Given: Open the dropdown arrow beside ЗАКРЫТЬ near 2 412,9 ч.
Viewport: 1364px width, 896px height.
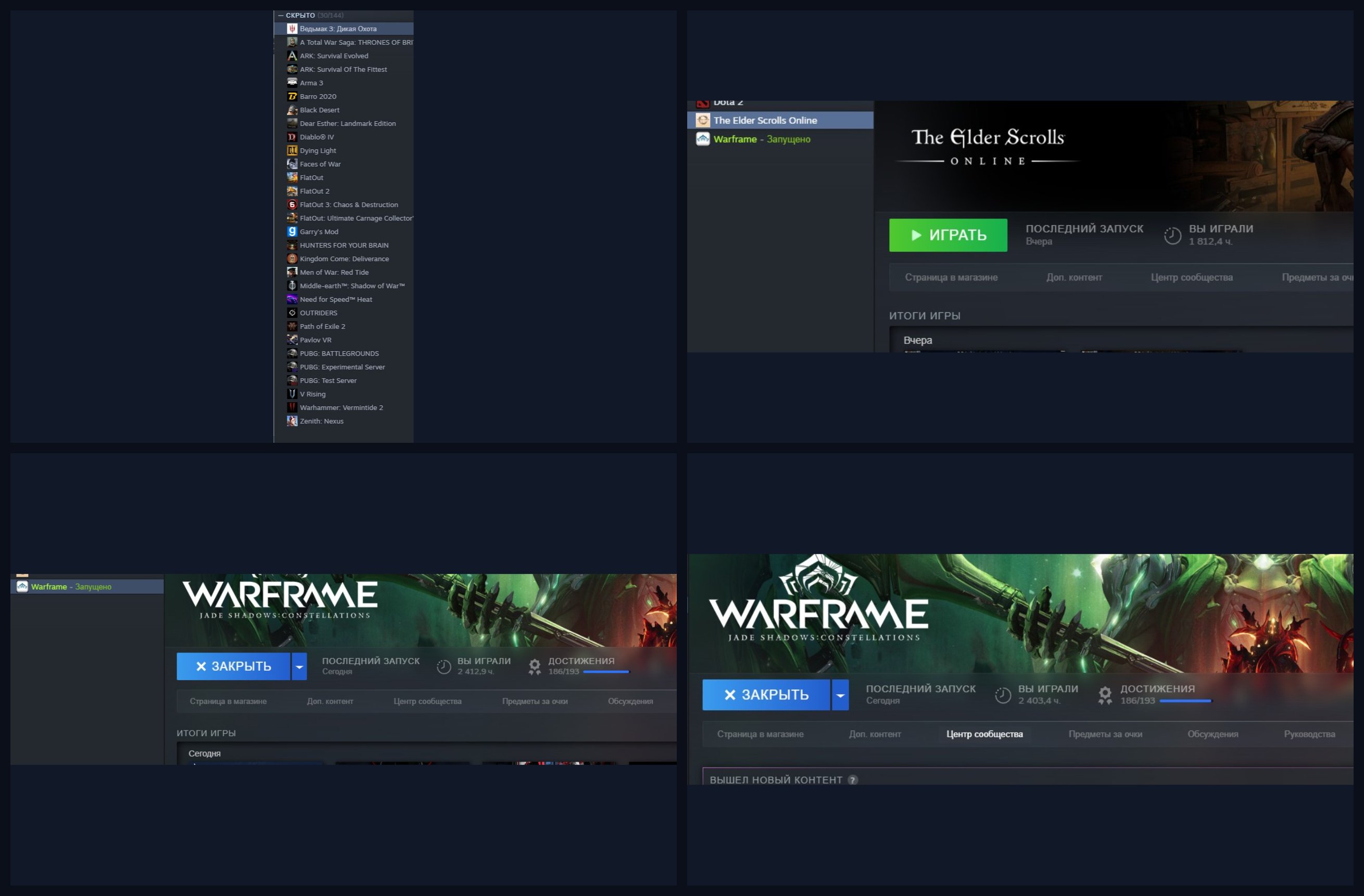Looking at the screenshot, I should [x=299, y=666].
